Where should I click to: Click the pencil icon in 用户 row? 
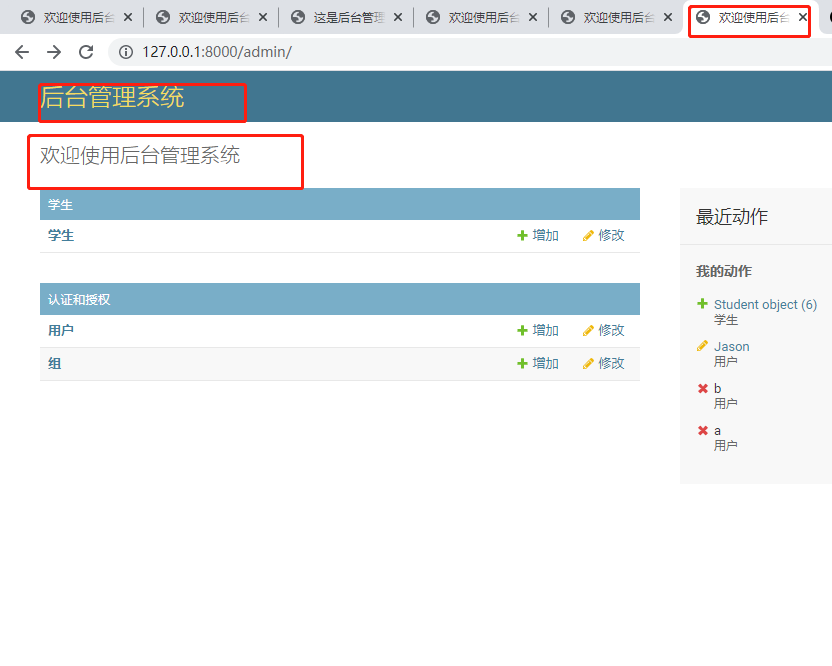point(588,331)
